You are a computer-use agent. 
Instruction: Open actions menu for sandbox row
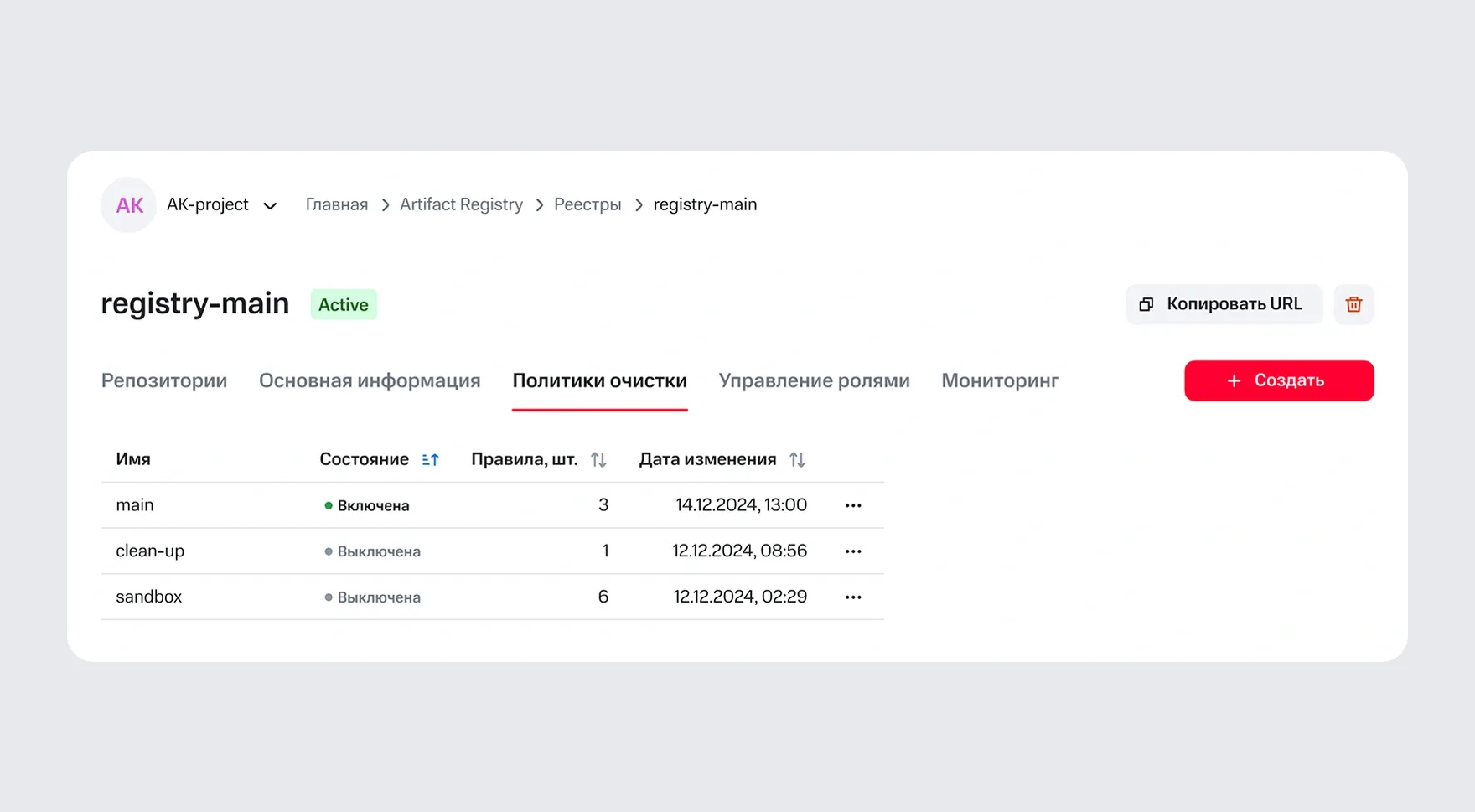[853, 597]
